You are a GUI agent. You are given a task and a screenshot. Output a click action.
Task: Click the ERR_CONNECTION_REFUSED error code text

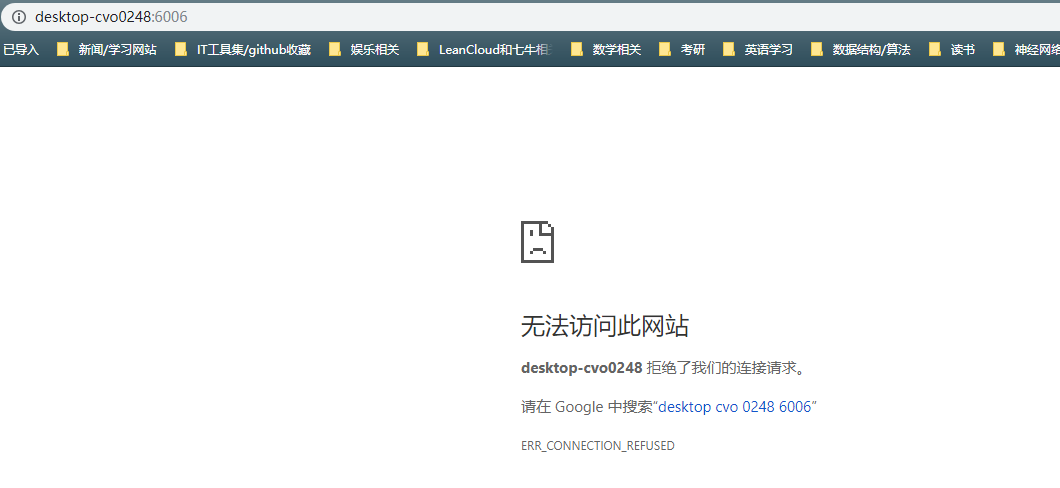click(598, 446)
